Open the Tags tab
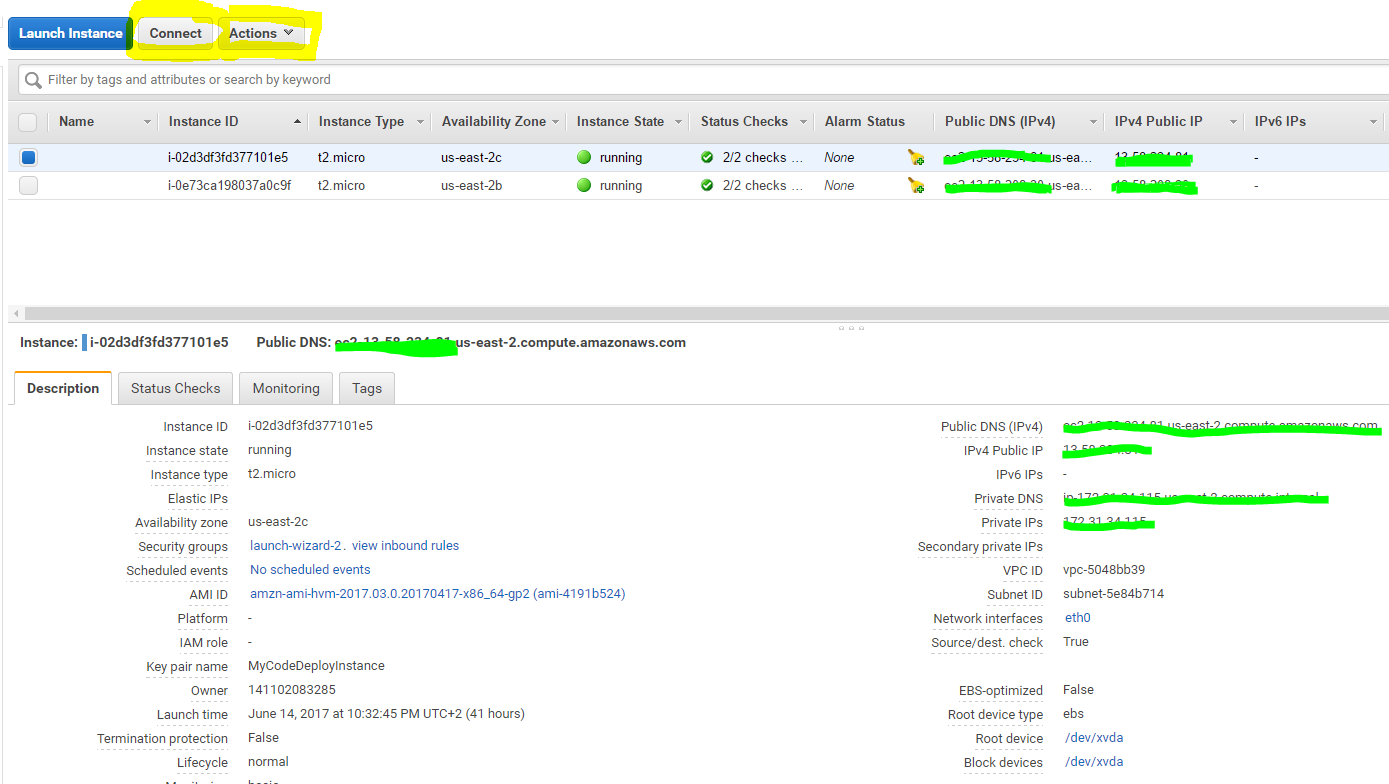Image resolution: width=1389 pixels, height=784 pixels. coord(367,388)
